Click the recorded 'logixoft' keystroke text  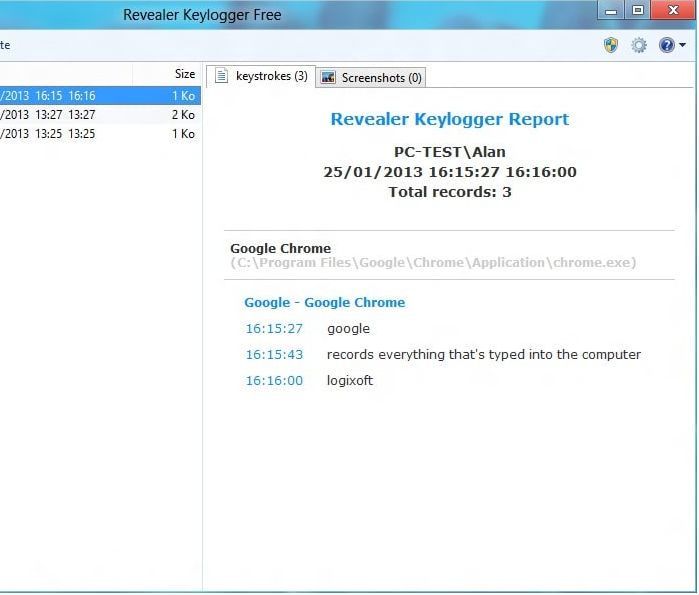pos(349,381)
